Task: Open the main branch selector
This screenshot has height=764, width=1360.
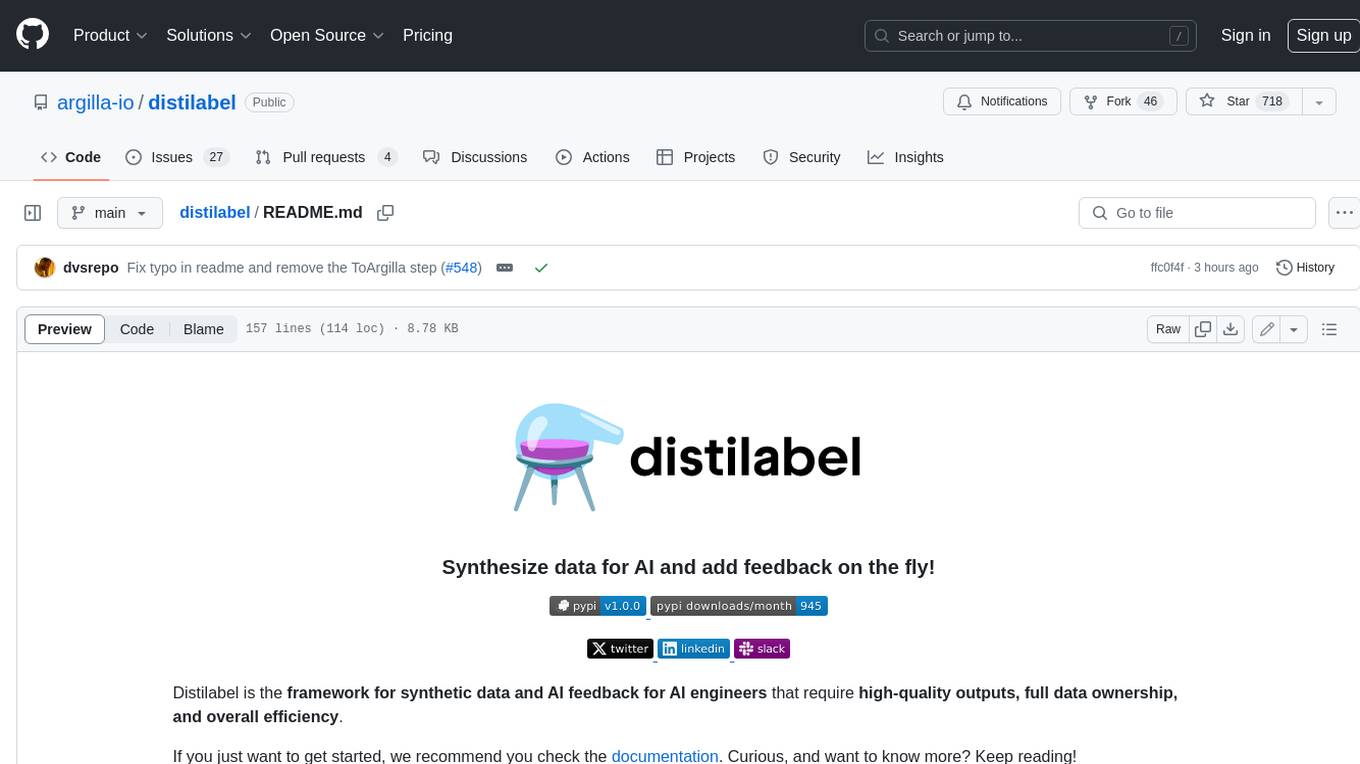Action: tap(109, 213)
